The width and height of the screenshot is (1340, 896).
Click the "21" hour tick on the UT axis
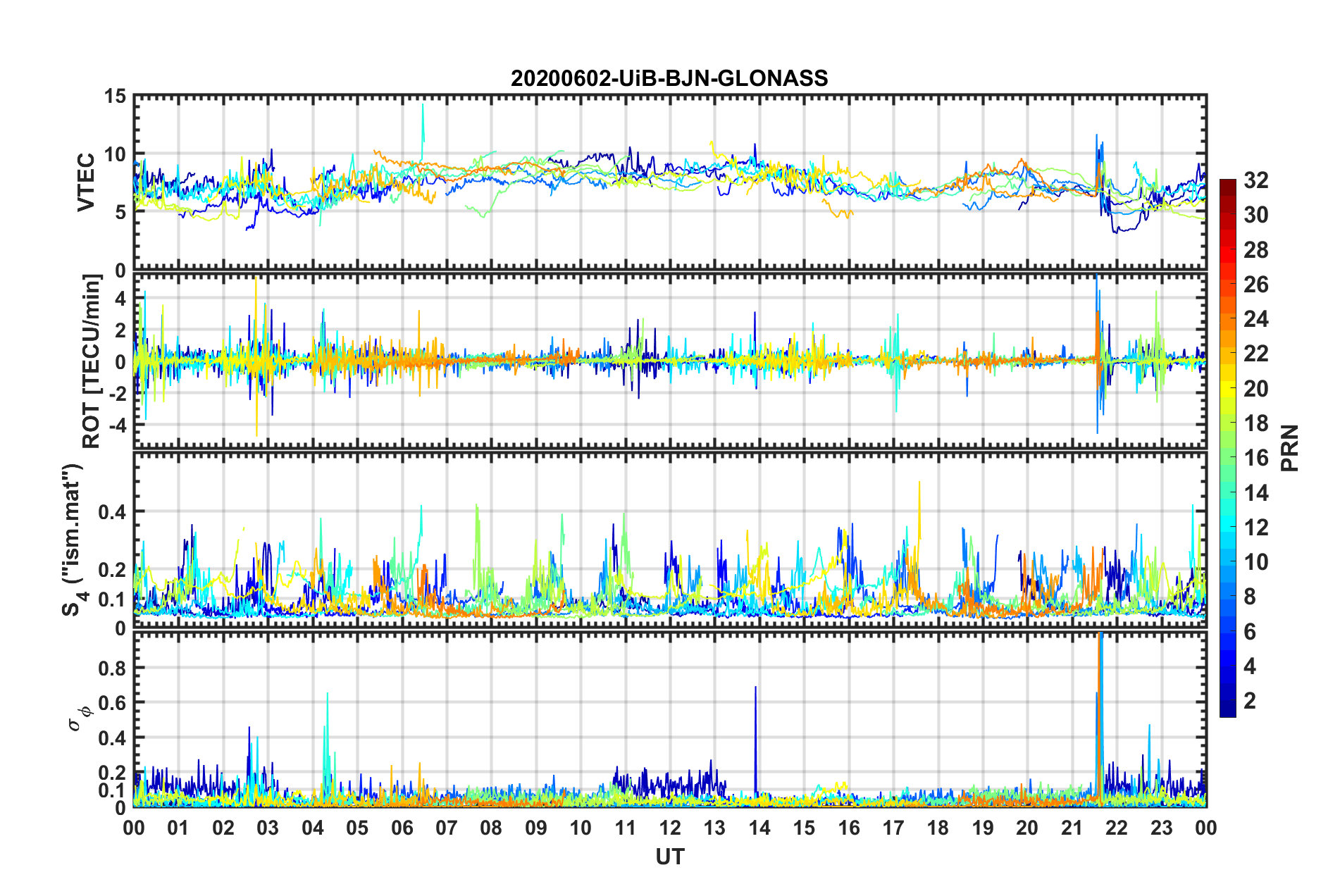pyautogui.click(x=1072, y=828)
